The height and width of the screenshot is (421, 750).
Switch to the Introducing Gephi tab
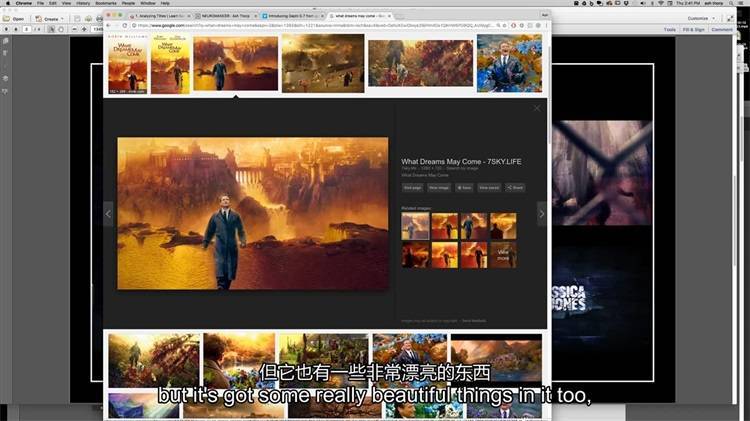[292, 16]
